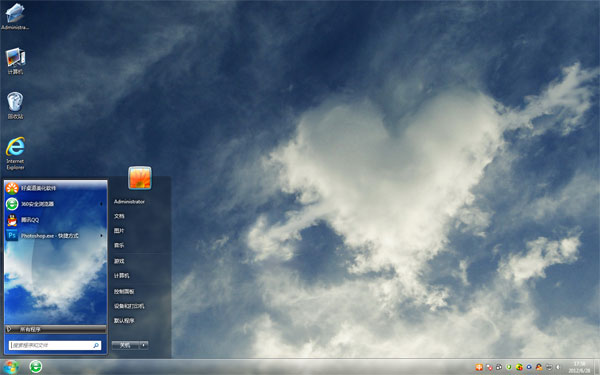Screen dimensions: 600x375
Task: Click the 360 browser taskbar icon
Action: coord(36,367)
